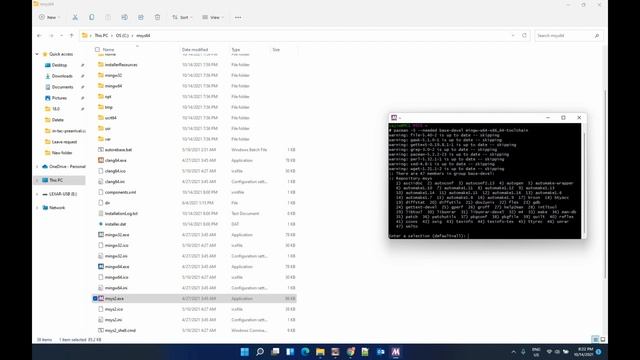Click the msys2.exe application icon
This screenshot has height=360, width=640.
101,298
